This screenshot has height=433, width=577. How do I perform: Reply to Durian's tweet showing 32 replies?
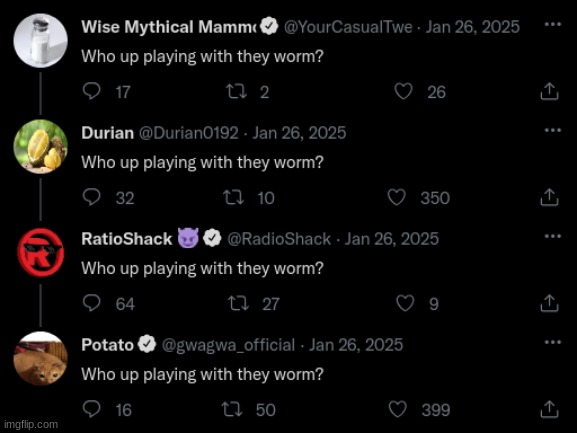91,198
